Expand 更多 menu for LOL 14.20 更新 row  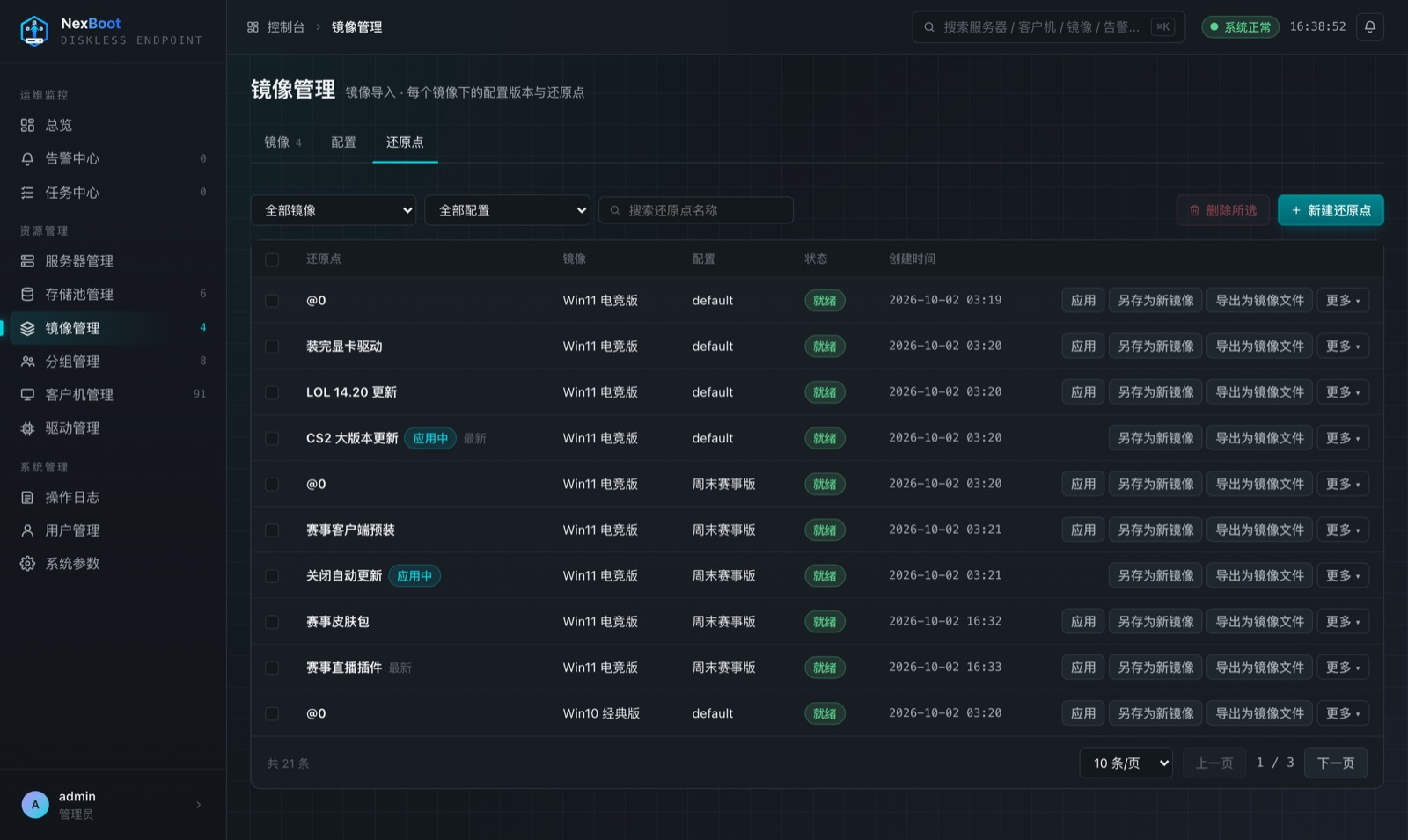click(x=1343, y=392)
